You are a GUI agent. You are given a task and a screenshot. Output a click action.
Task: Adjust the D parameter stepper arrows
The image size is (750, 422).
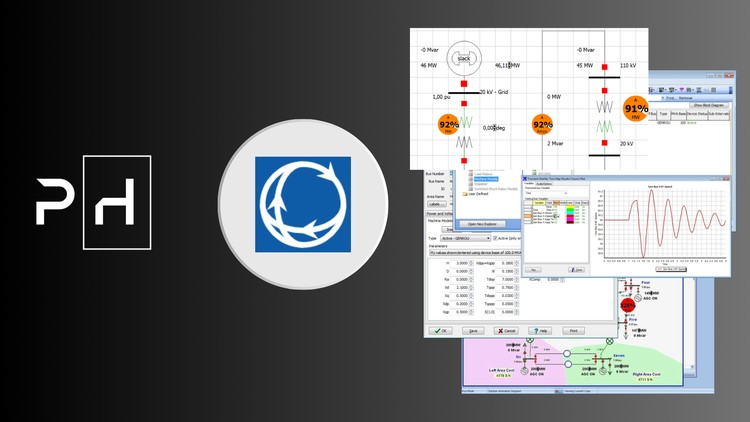[471, 271]
